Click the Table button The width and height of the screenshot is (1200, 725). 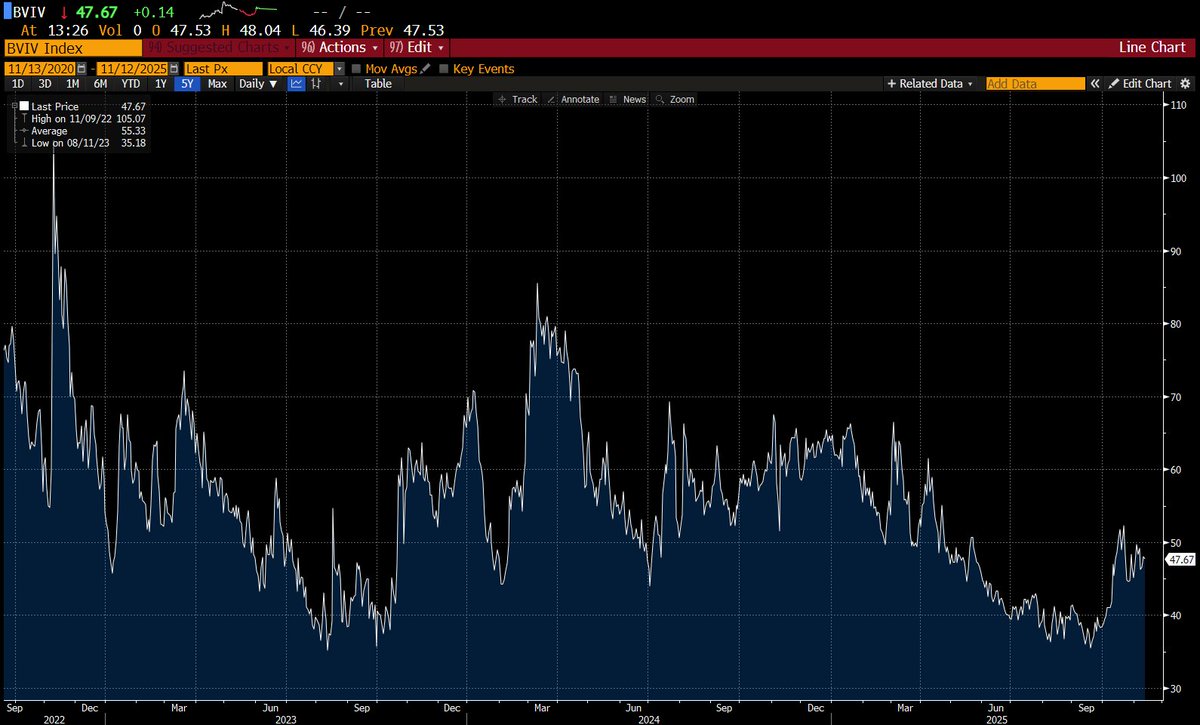pyautogui.click(x=378, y=84)
